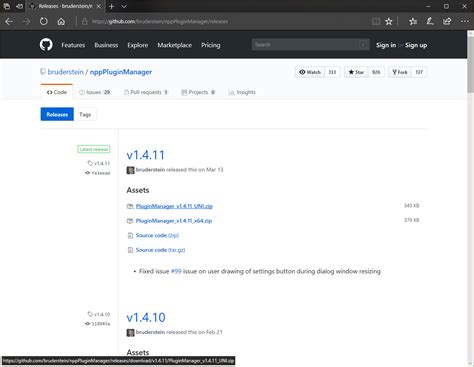Click the v1.4.10 tag link in sidebar
This screenshot has width=474, height=367.
click(x=99, y=314)
